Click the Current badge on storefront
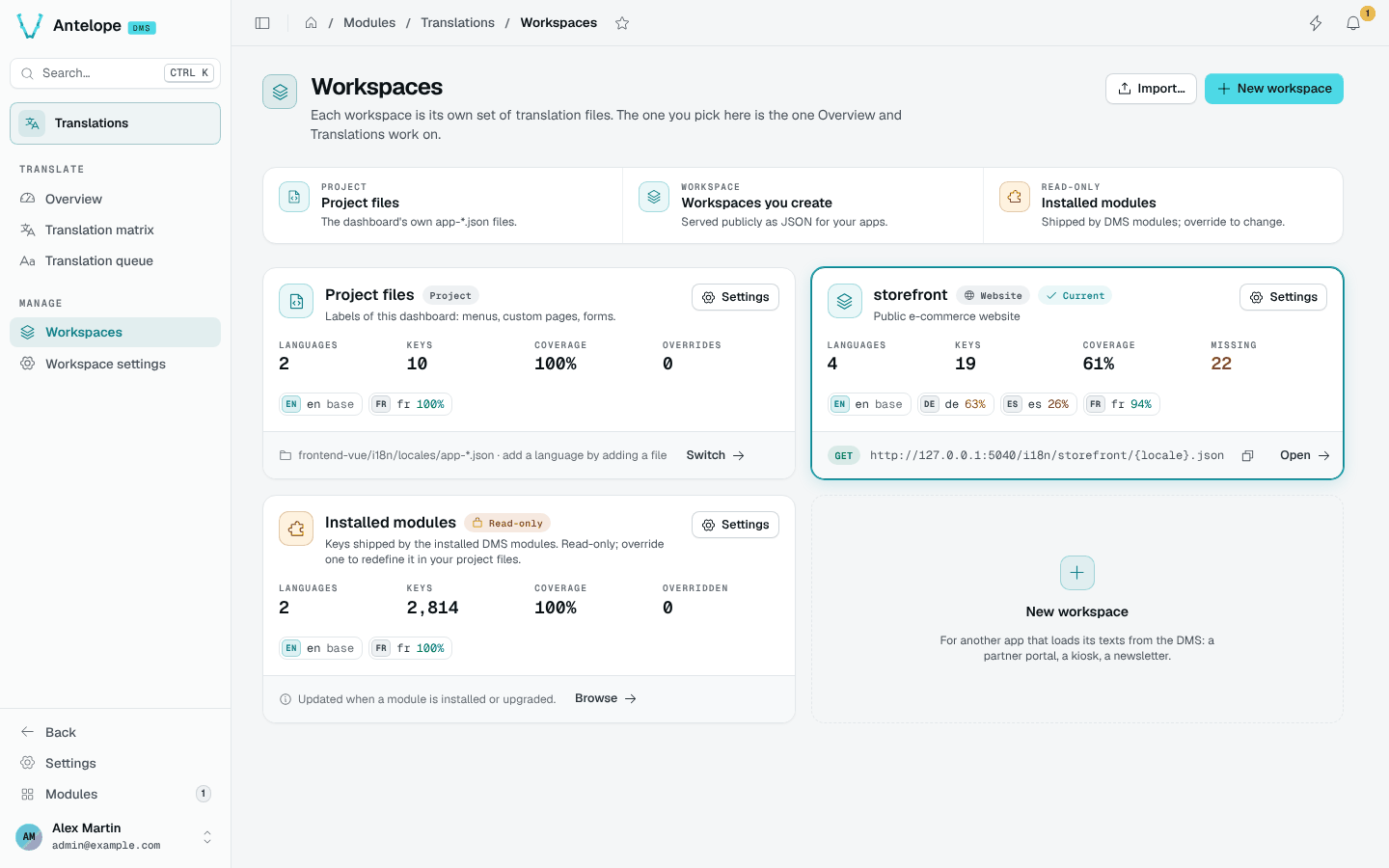 click(1075, 296)
